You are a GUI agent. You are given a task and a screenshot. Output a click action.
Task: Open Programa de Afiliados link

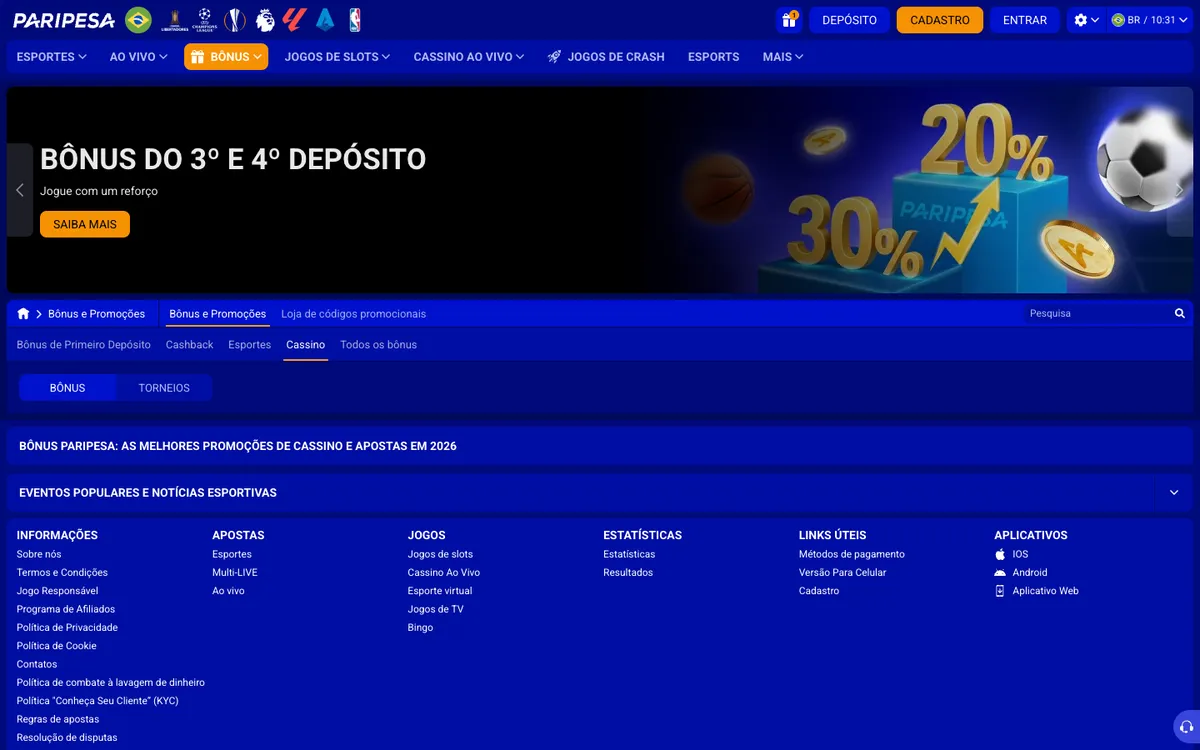66,609
